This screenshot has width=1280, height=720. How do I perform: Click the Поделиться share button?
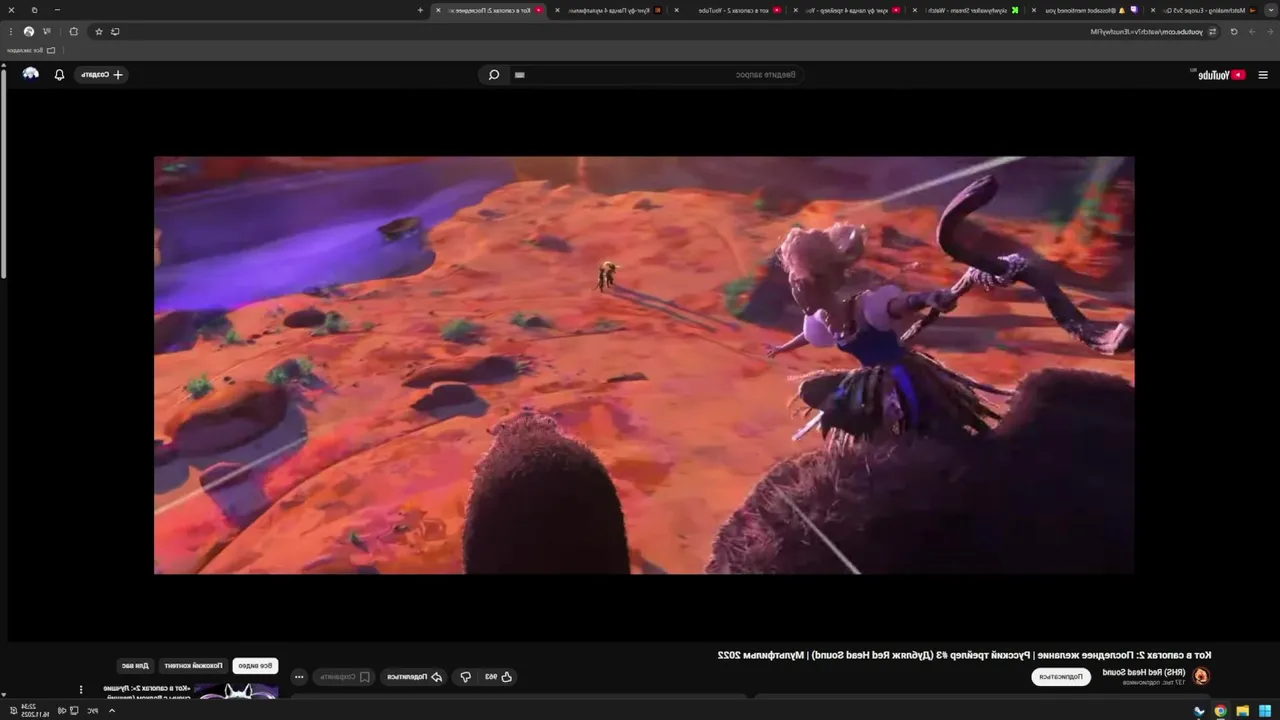click(414, 677)
